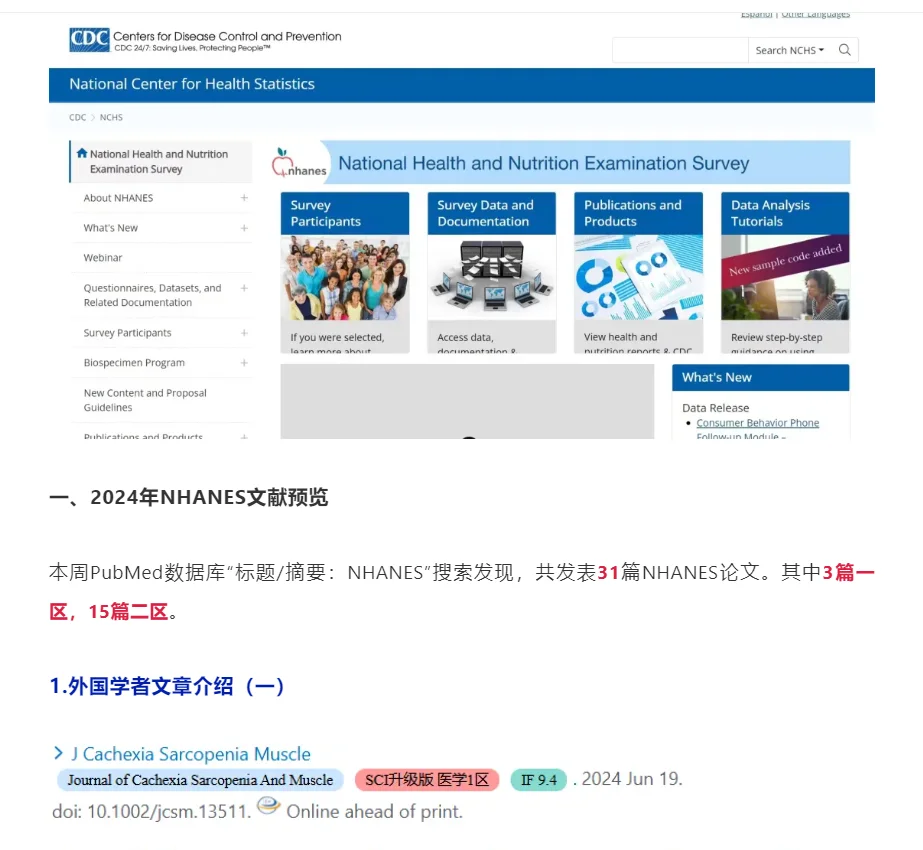Click the Data Release text

click(716, 408)
